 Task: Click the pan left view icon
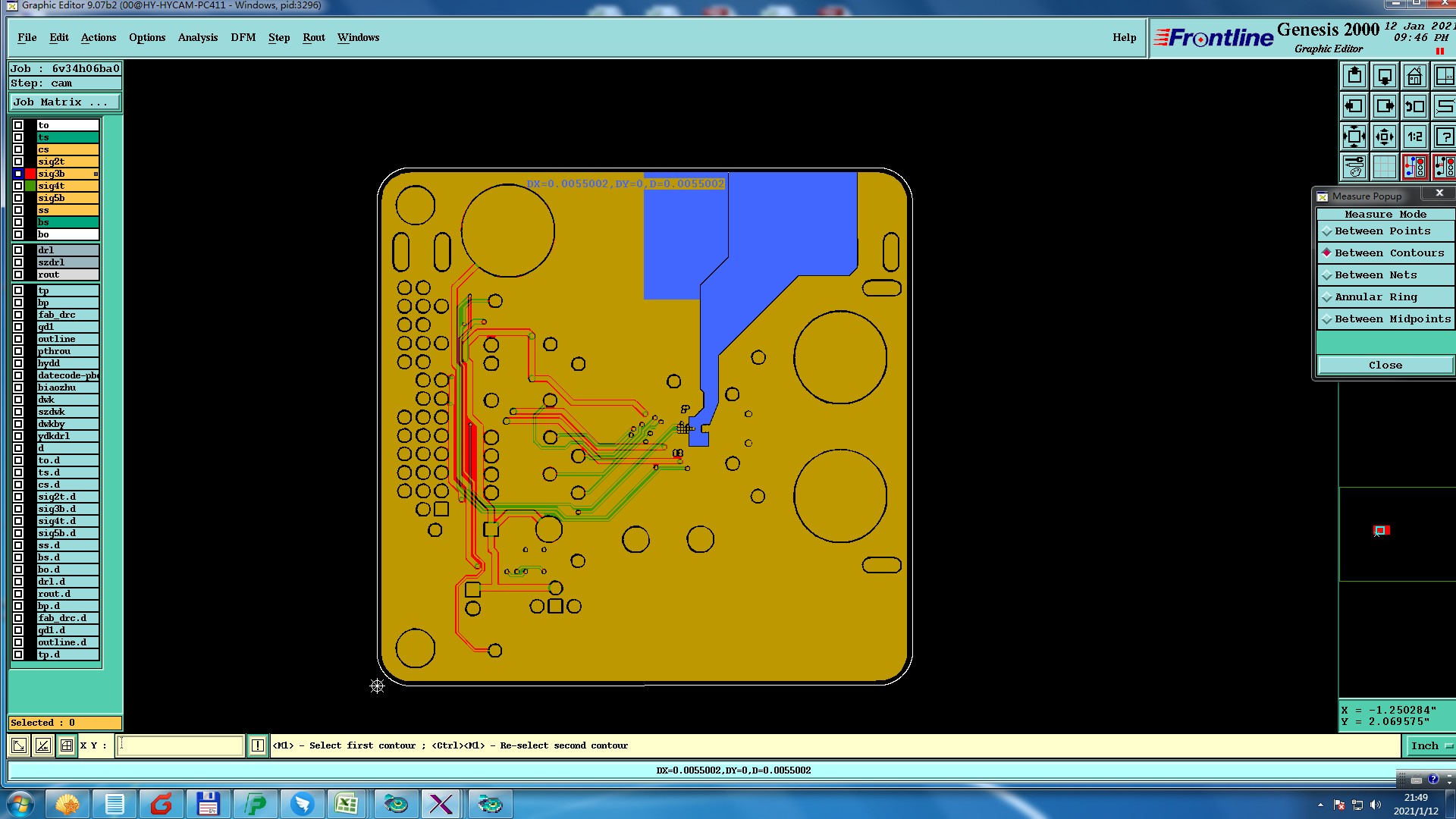pos(1354,106)
